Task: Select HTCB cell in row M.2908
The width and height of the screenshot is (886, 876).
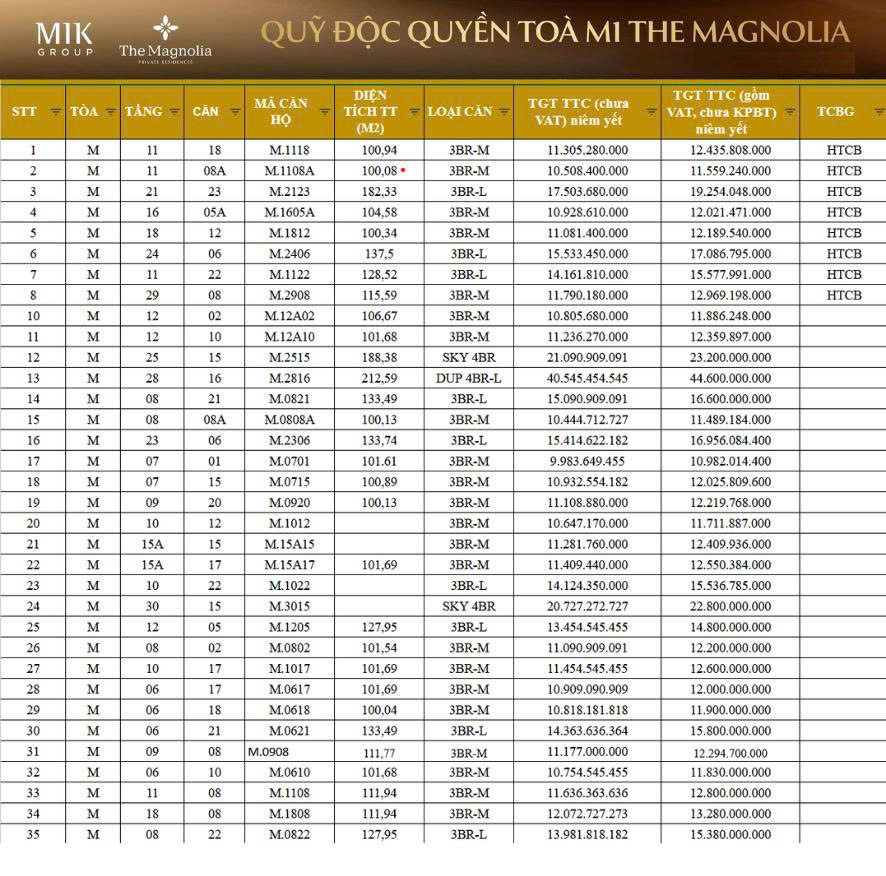Action: pyautogui.click(x=844, y=295)
